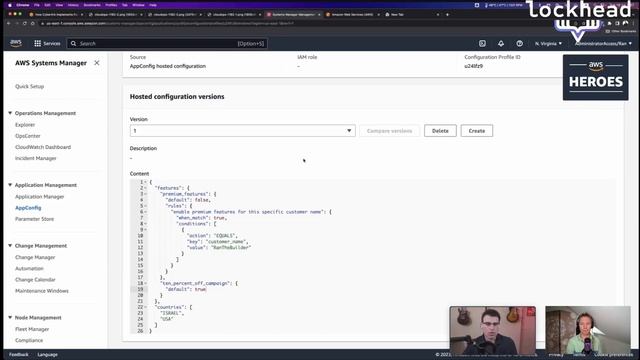This screenshot has width=640, height=360.
Task: Open the N. Virginia region dropdown
Action: coord(548,43)
